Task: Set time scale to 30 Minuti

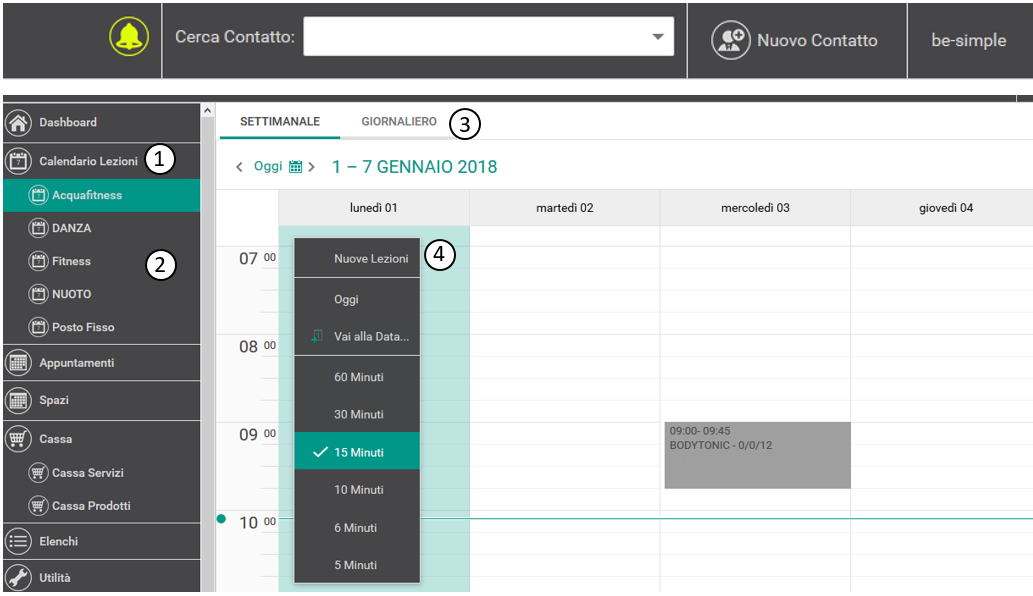Action: coord(357,414)
